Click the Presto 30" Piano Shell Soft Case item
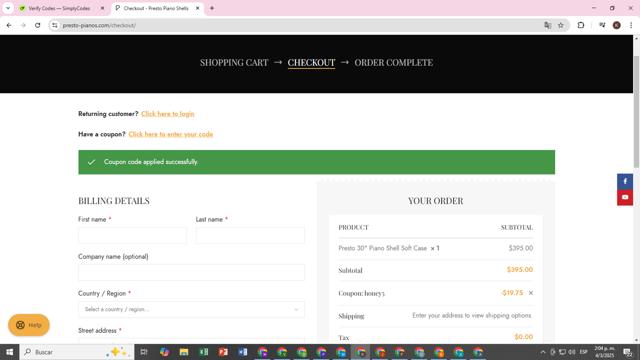This screenshot has width=640, height=360. pos(382,248)
